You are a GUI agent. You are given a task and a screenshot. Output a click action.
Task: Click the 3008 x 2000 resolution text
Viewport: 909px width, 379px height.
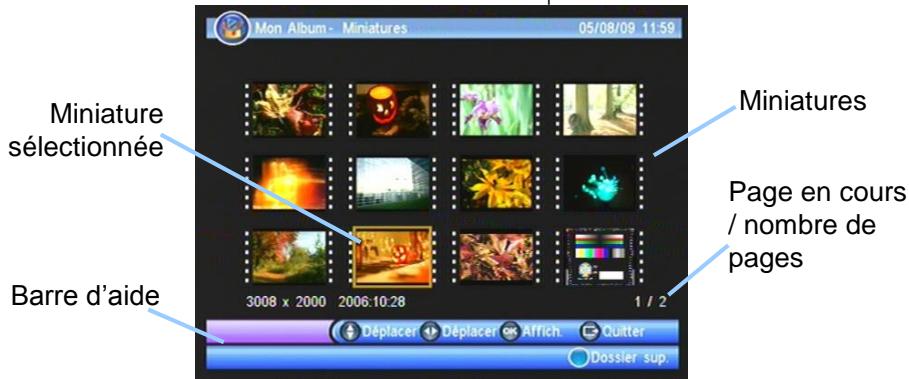point(286,302)
